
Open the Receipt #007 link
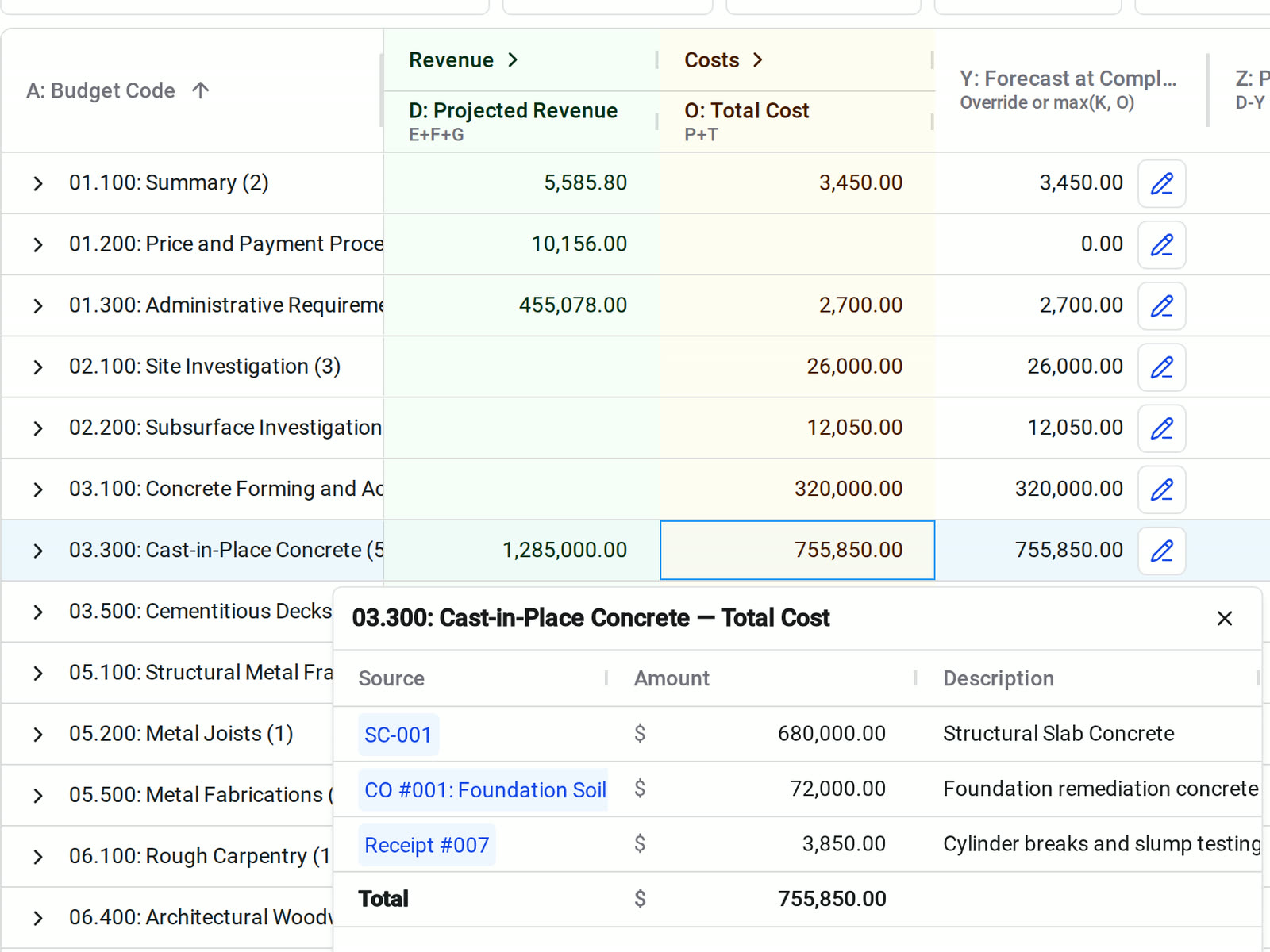click(427, 845)
